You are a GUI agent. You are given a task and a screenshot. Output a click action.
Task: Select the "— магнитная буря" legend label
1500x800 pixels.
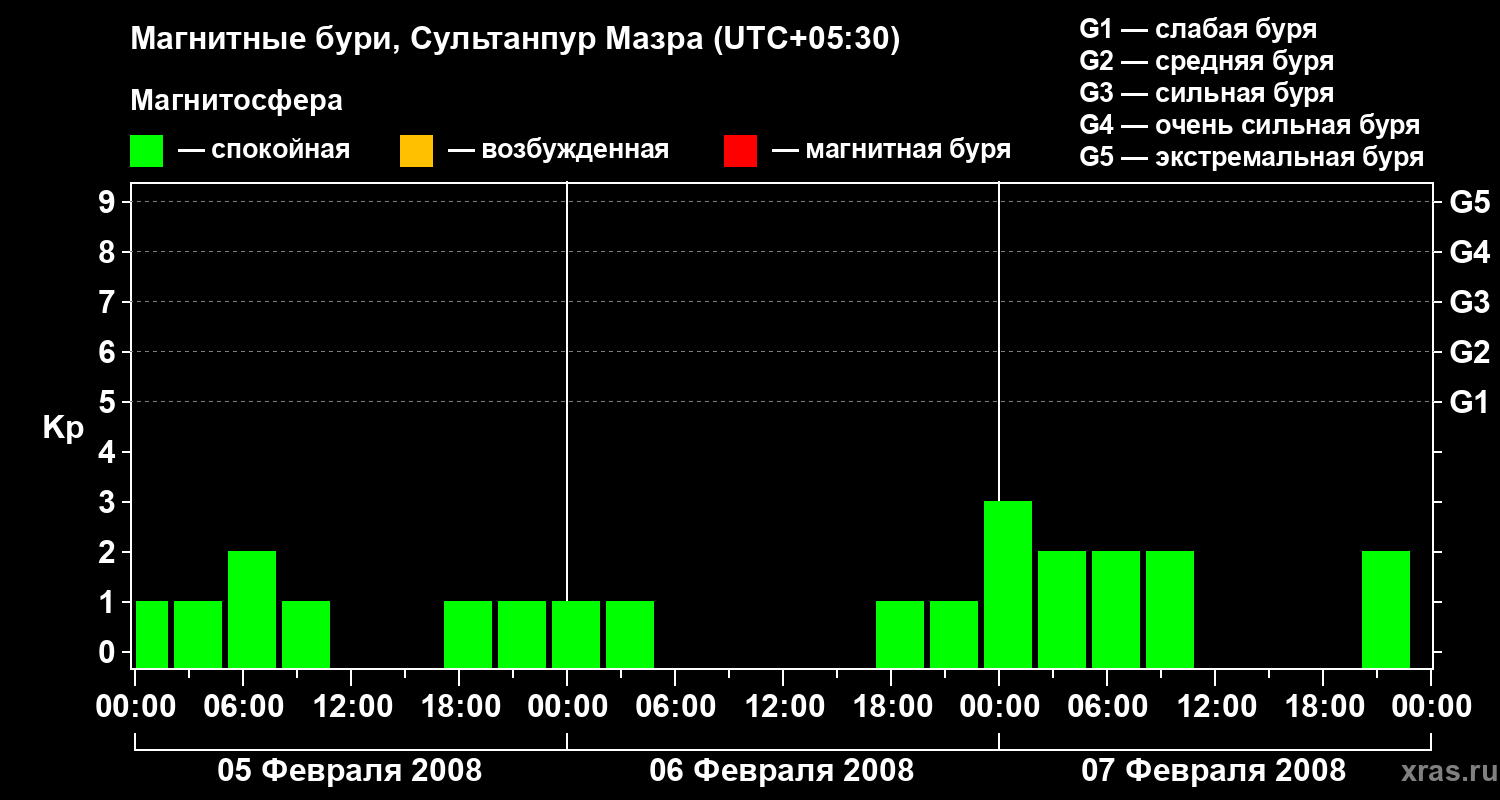click(x=892, y=150)
